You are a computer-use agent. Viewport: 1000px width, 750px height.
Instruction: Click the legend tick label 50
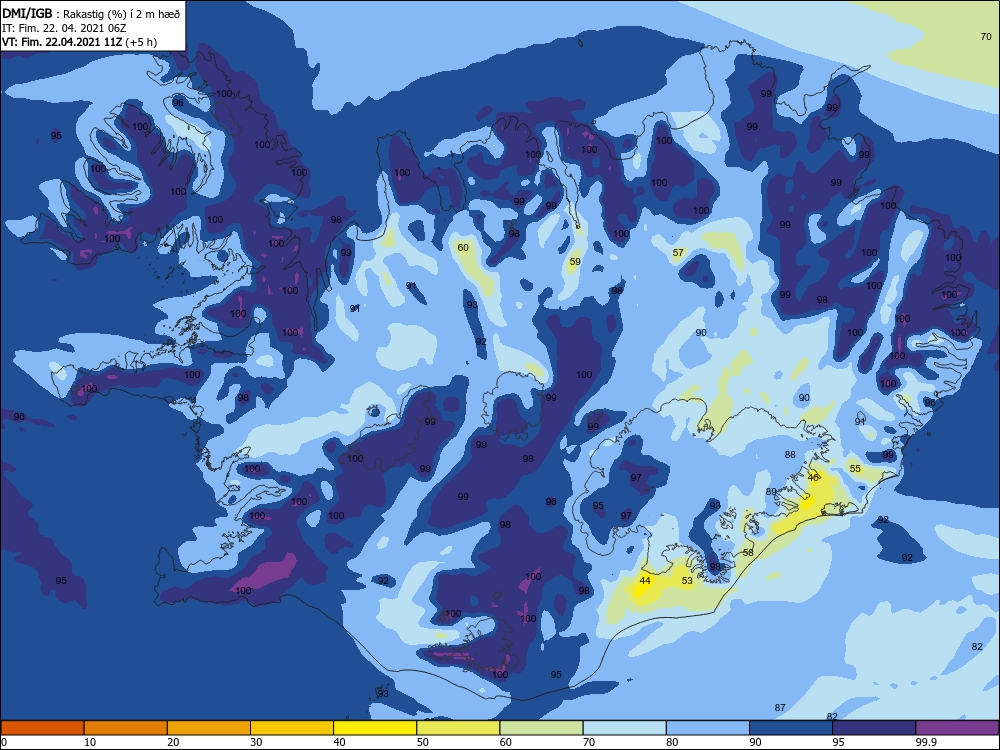click(x=422, y=742)
